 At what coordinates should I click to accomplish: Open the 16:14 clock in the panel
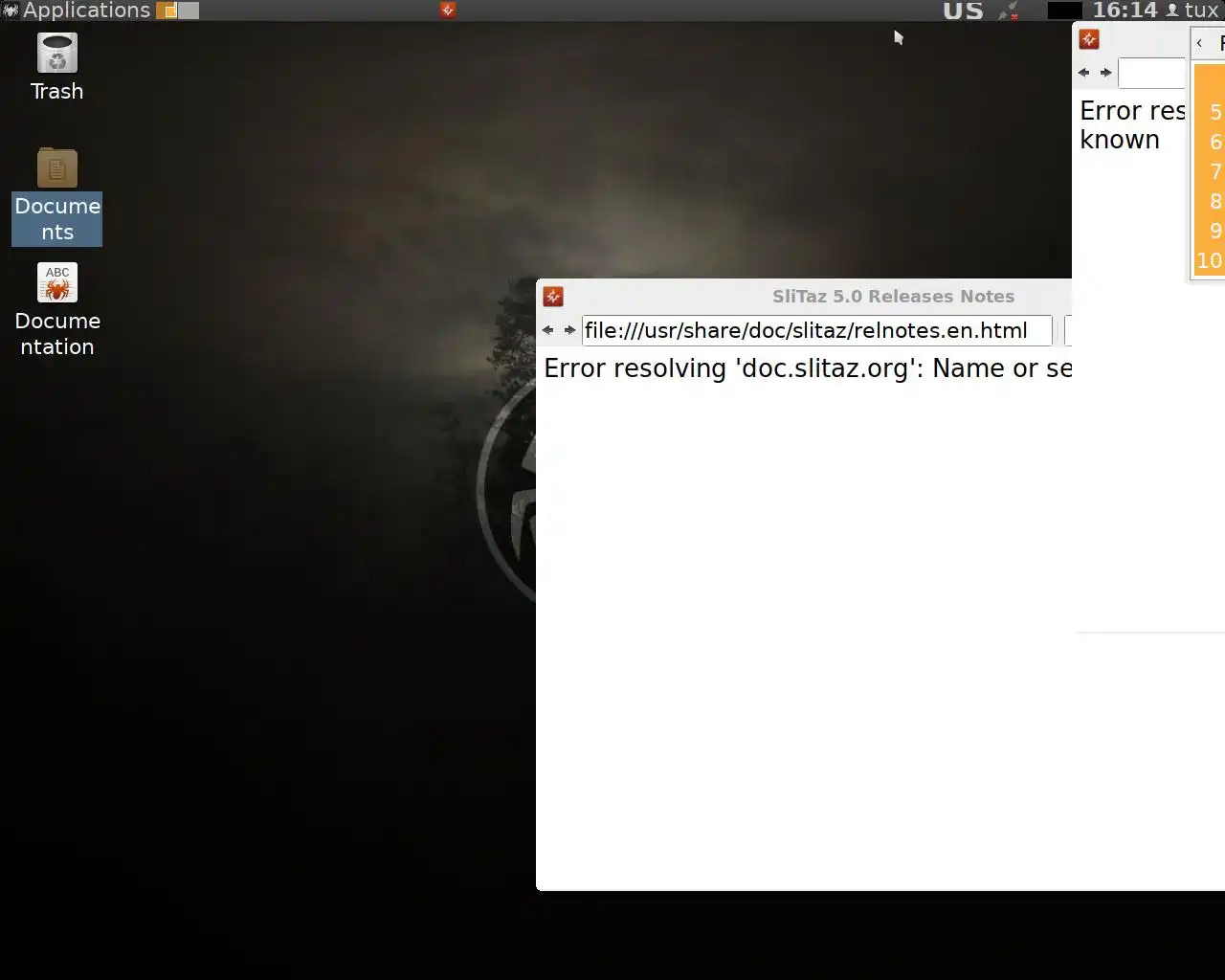click(1125, 11)
